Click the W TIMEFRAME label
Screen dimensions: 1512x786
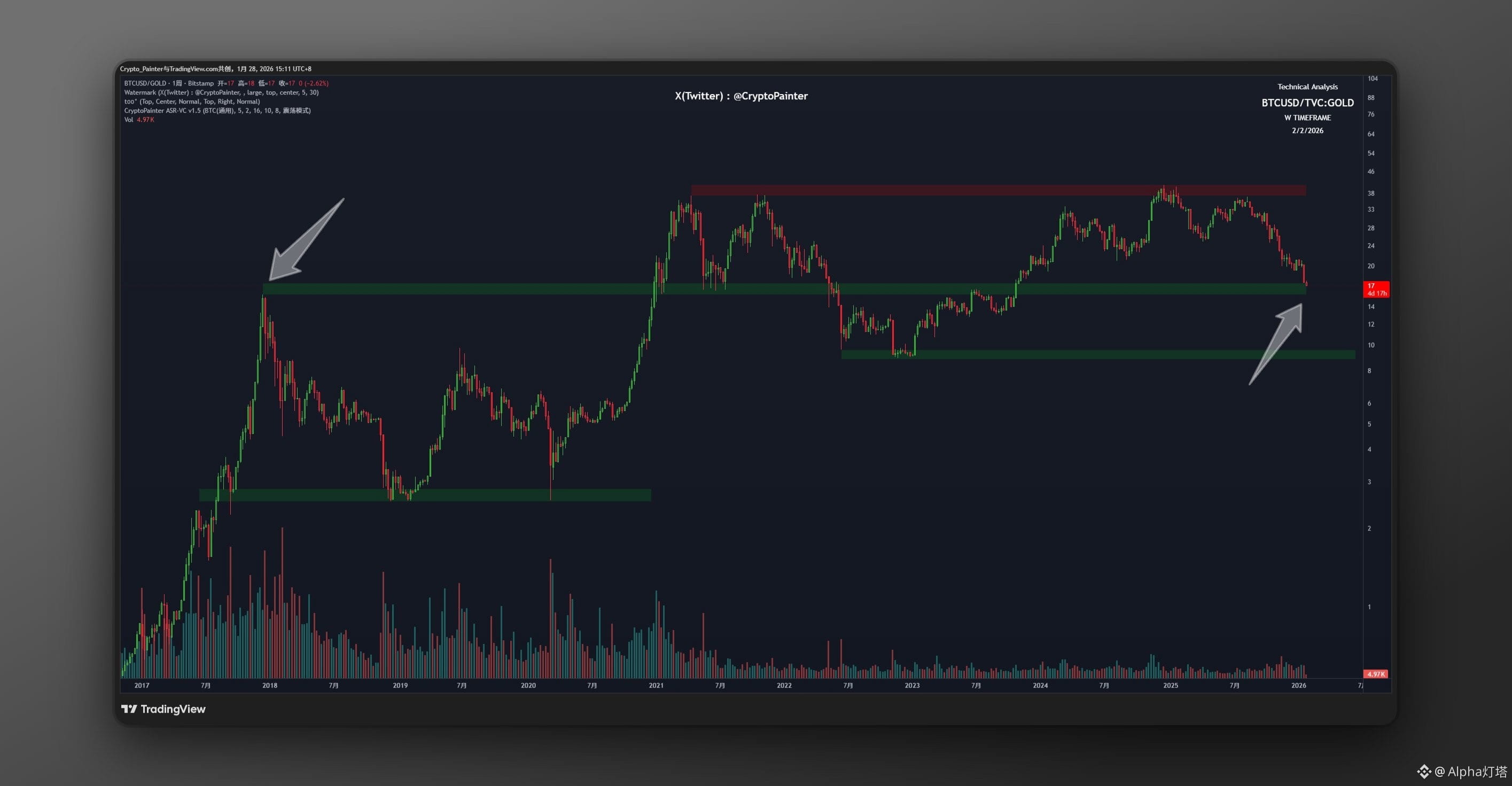click(x=1307, y=118)
